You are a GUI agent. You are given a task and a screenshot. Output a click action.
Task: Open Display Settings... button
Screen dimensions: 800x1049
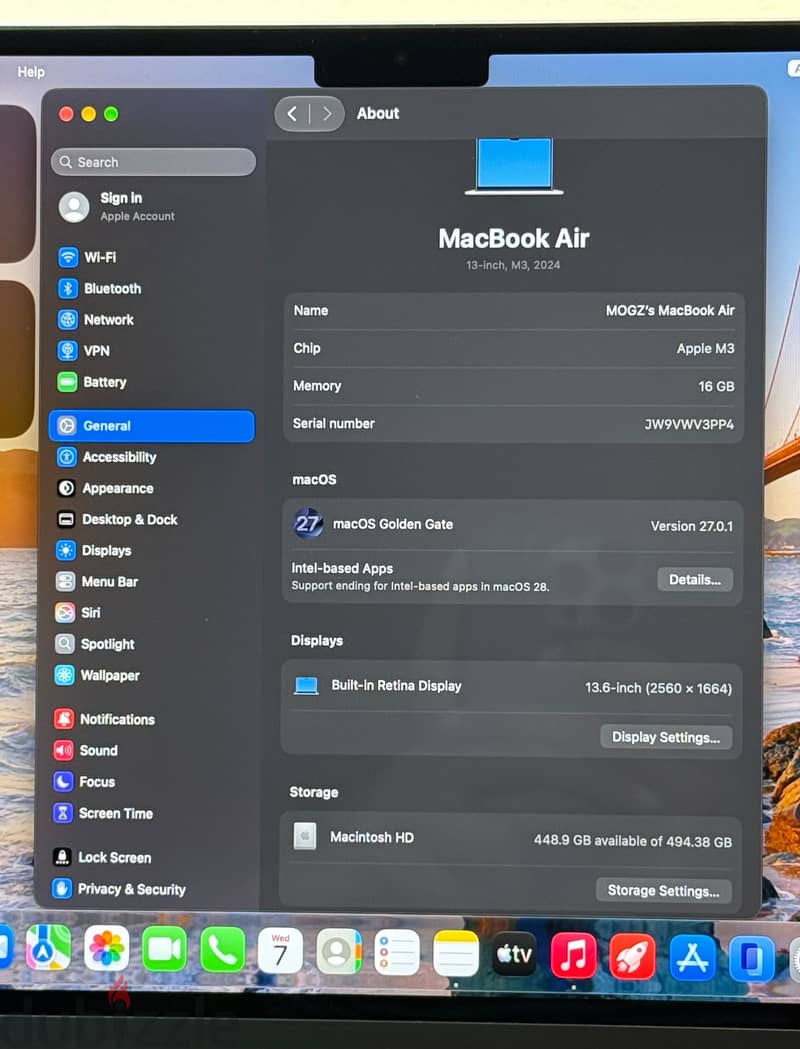pos(666,737)
